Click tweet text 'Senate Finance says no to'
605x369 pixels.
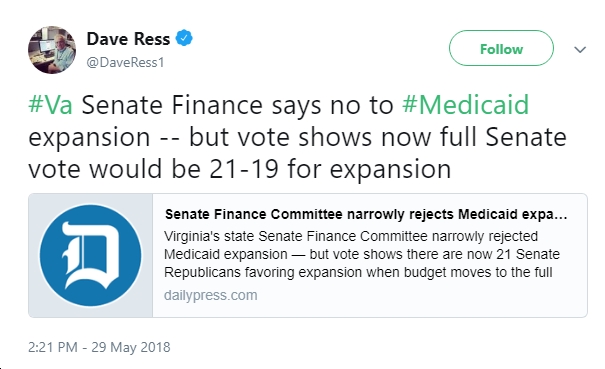237,105
